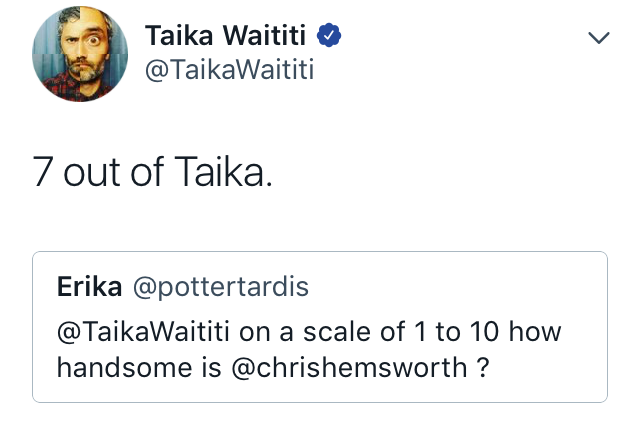Click the number 7 in the tweet
Screen dimensions: 617x431
click(x=43, y=172)
